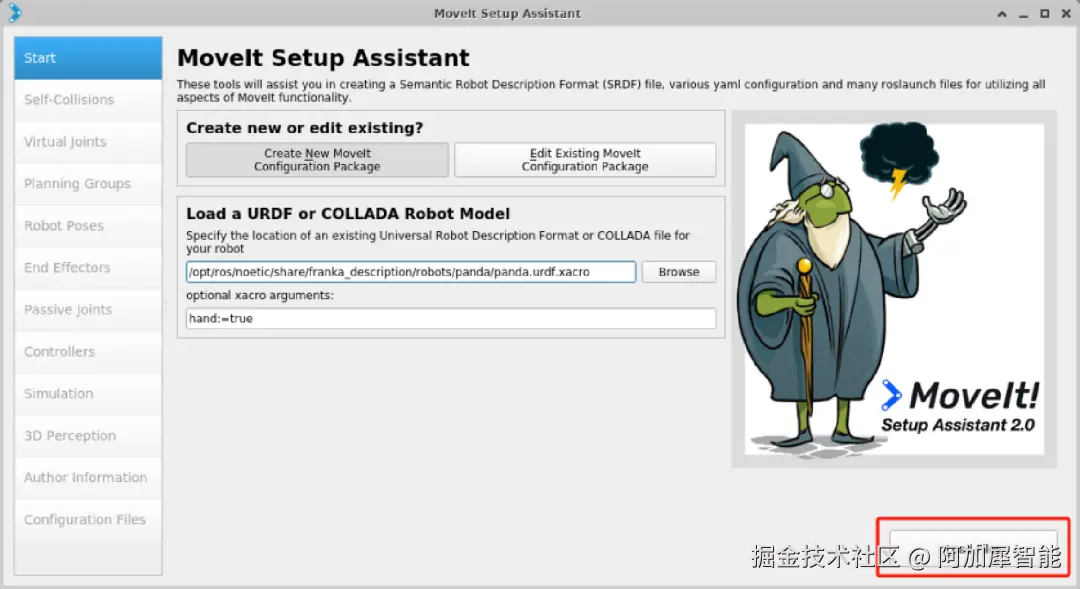
Task: Click the MoveIt wizard illustration
Action: pyautogui.click(x=894, y=289)
